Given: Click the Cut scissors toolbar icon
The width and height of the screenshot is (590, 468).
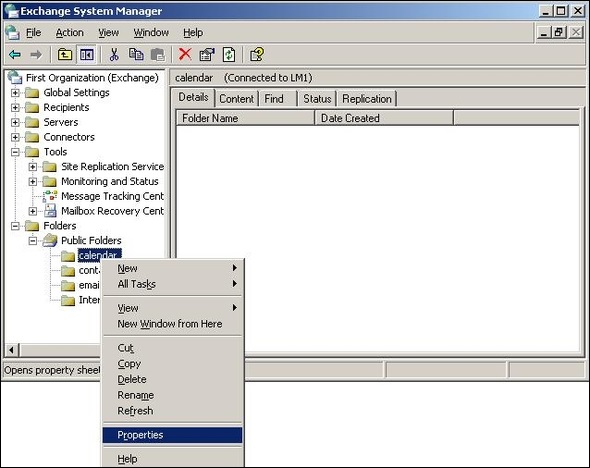Looking at the screenshot, I should (114, 55).
